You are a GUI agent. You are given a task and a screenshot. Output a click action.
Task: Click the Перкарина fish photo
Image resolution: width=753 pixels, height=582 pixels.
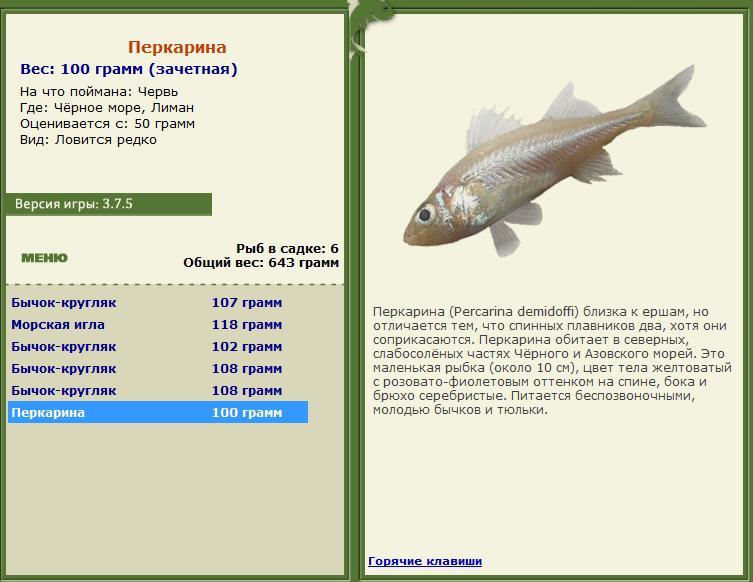point(555,161)
